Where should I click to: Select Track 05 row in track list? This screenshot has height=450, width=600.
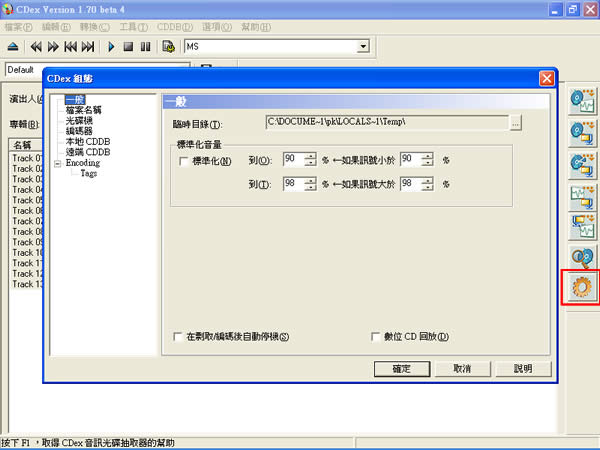(26, 200)
